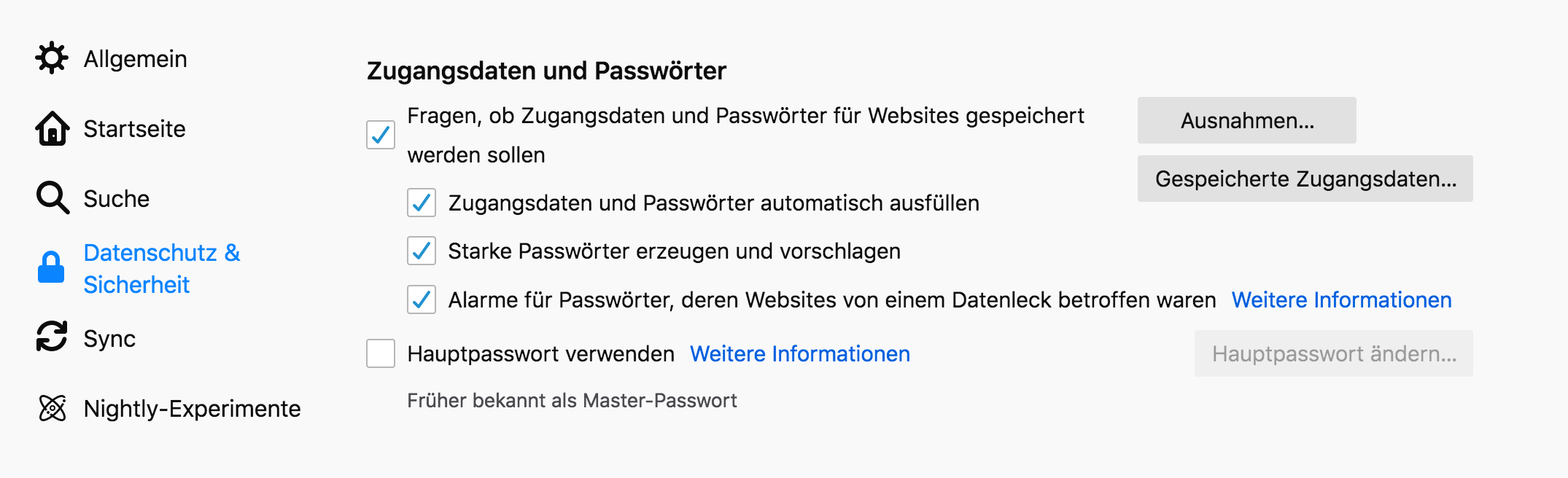Click the Hauptpasswort ändern… button
Screen dimensions: 1568x478
click(x=1333, y=353)
